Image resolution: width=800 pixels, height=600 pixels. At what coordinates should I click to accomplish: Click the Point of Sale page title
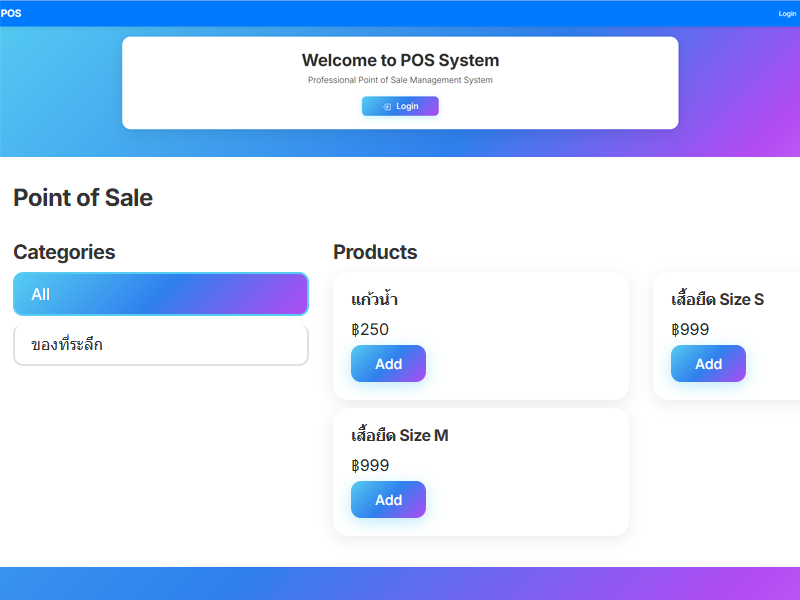tap(83, 198)
